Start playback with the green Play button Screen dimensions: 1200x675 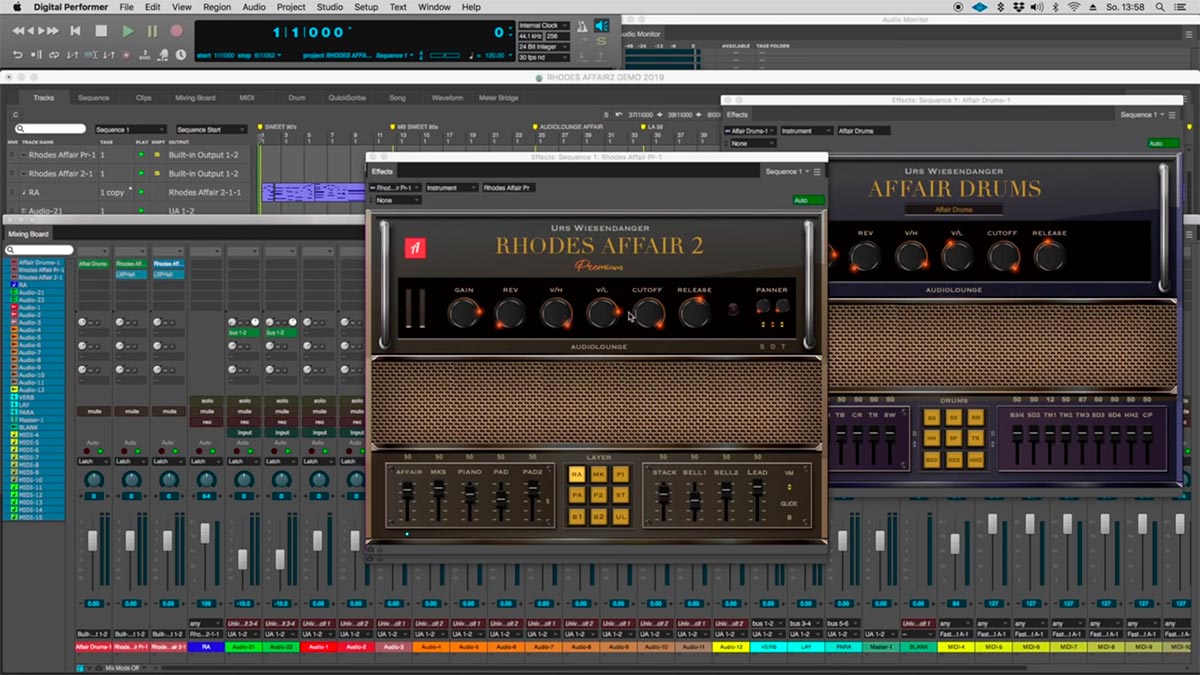[127, 31]
